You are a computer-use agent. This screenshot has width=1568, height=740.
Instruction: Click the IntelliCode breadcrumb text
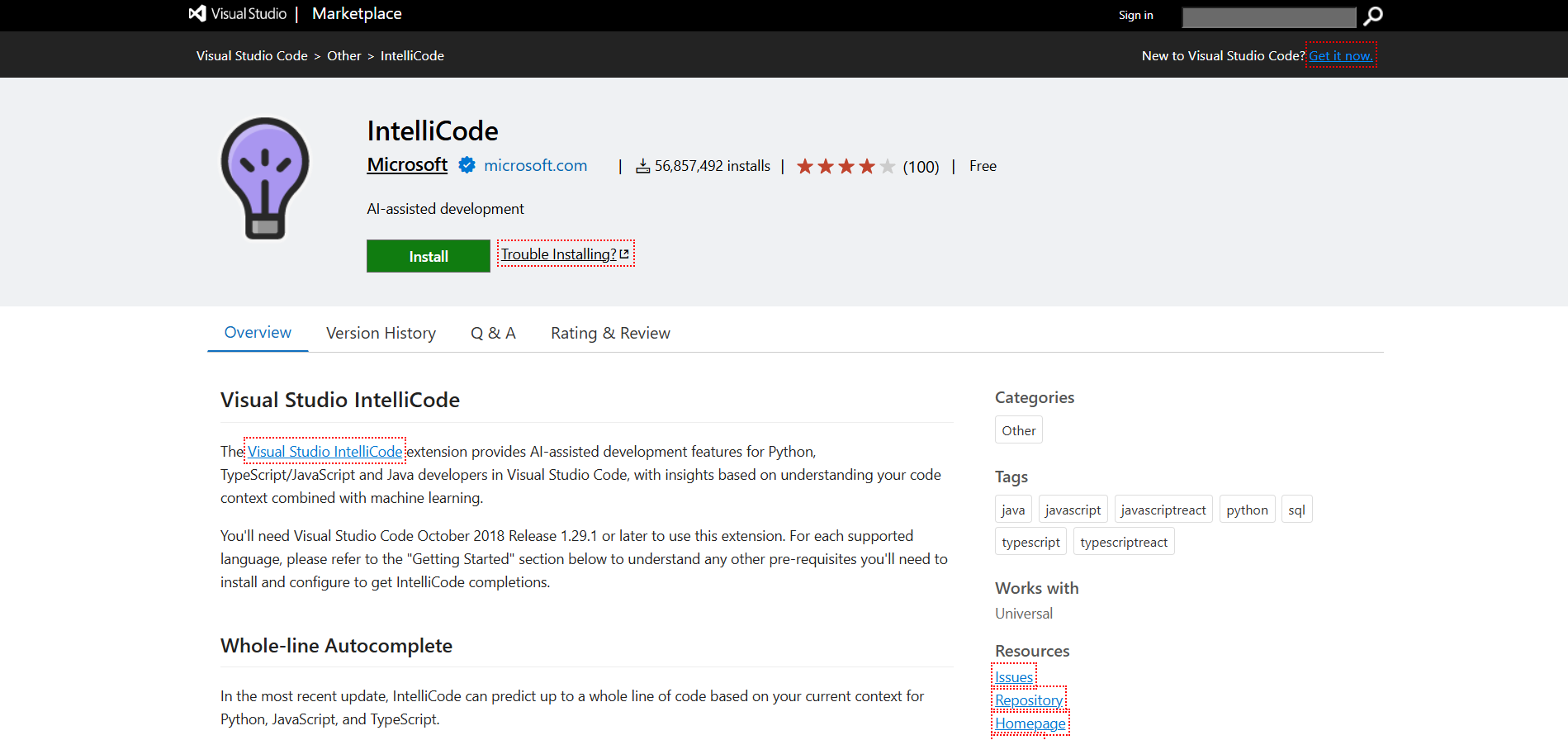click(412, 55)
